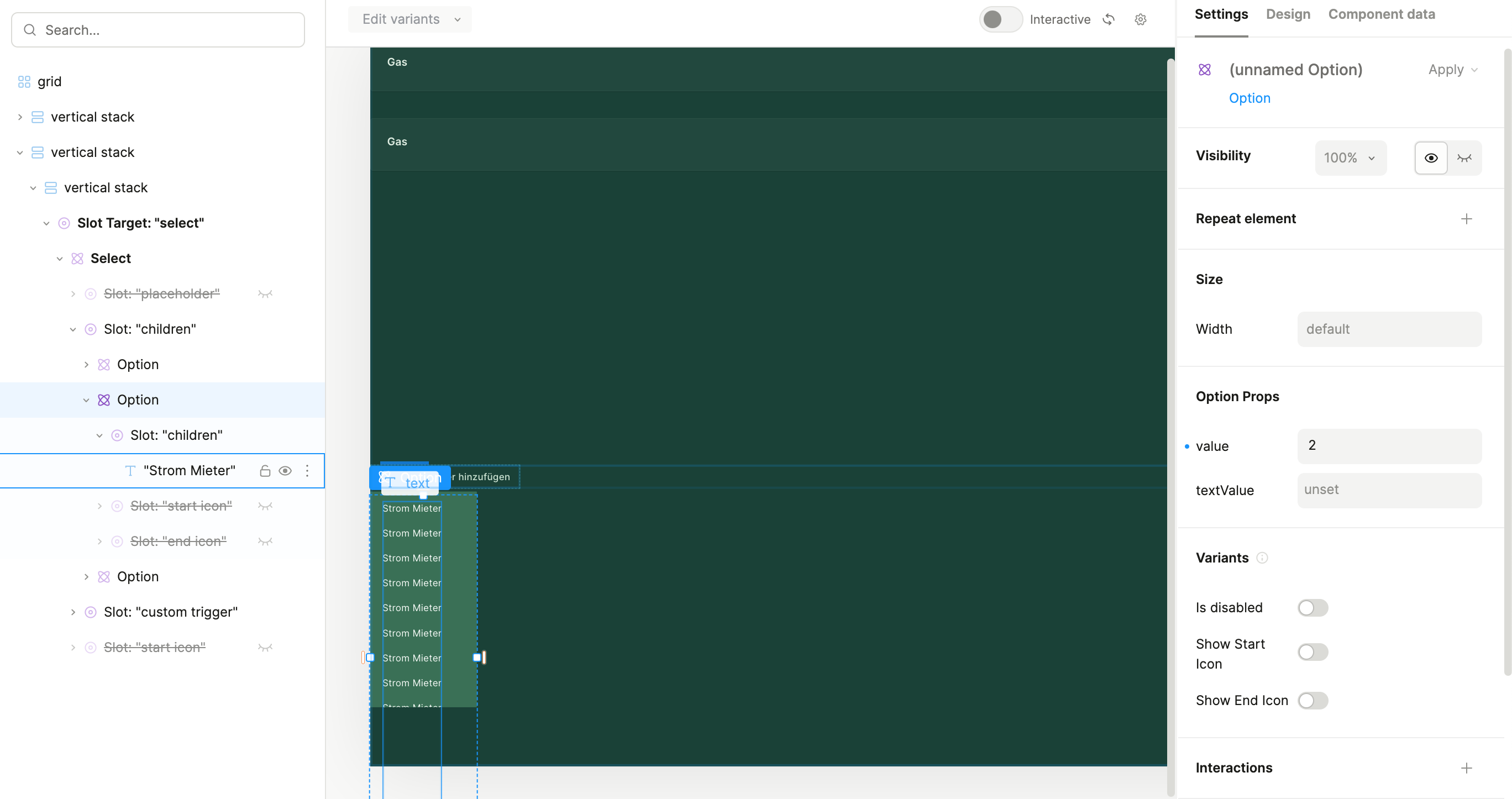This screenshot has height=799, width=1512.
Task: Toggle the Interactive mode switch
Action: click(1001, 19)
